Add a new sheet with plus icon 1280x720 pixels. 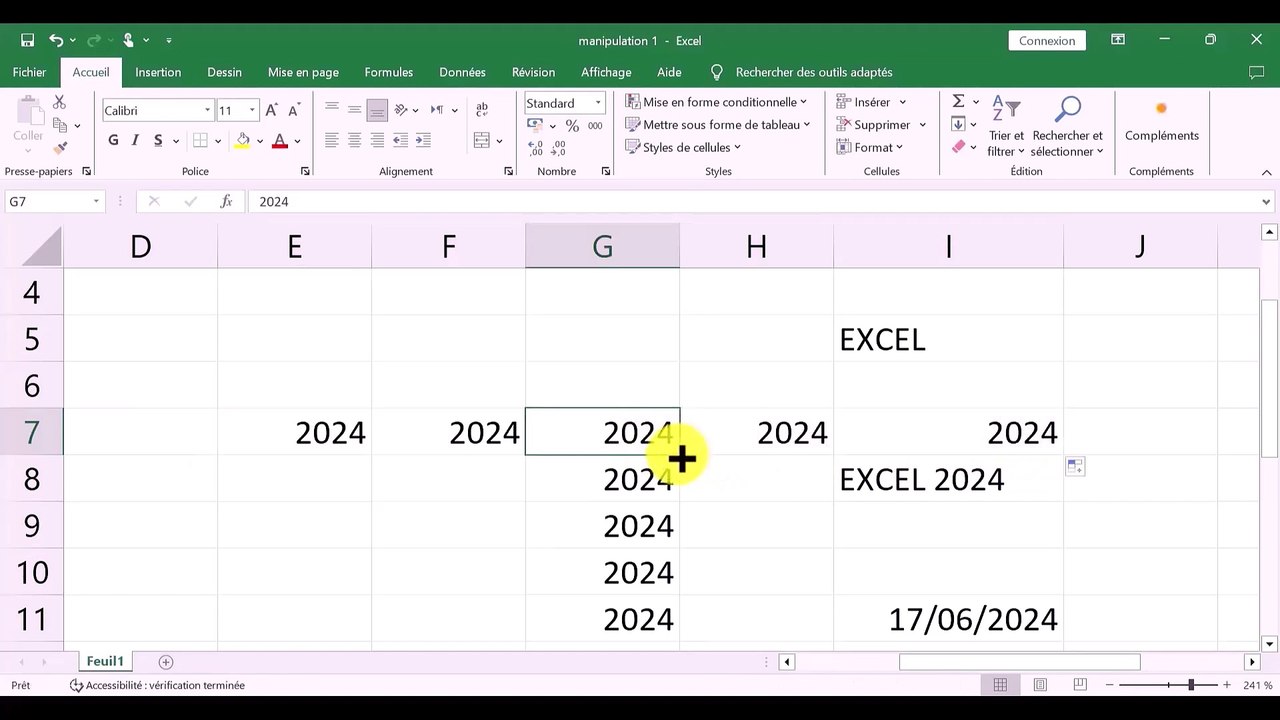tap(166, 662)
